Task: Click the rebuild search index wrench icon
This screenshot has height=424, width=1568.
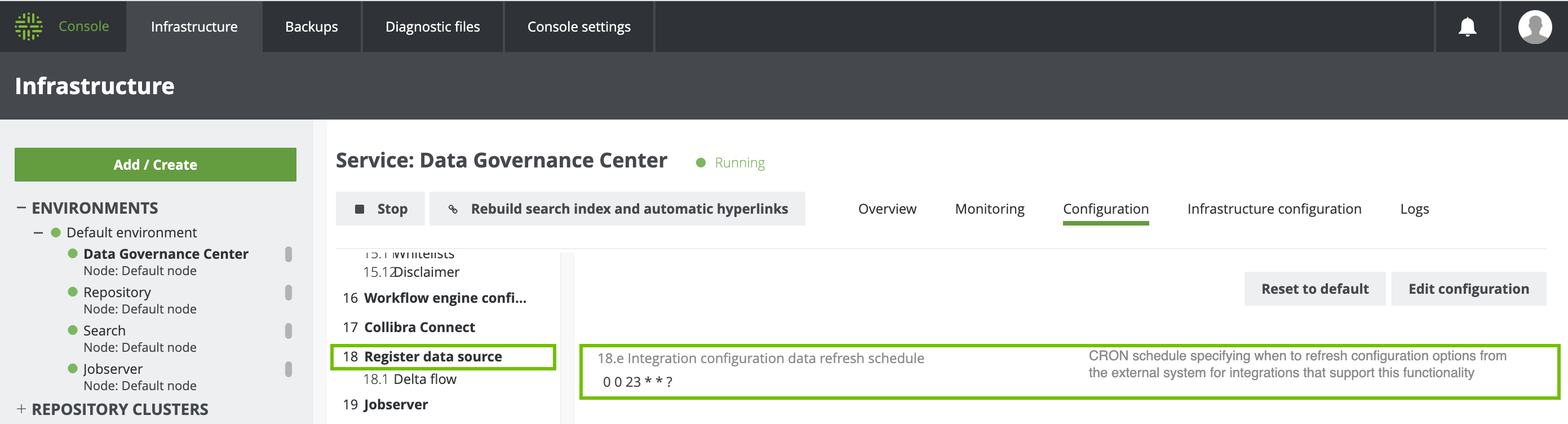Action: (453, 209)
